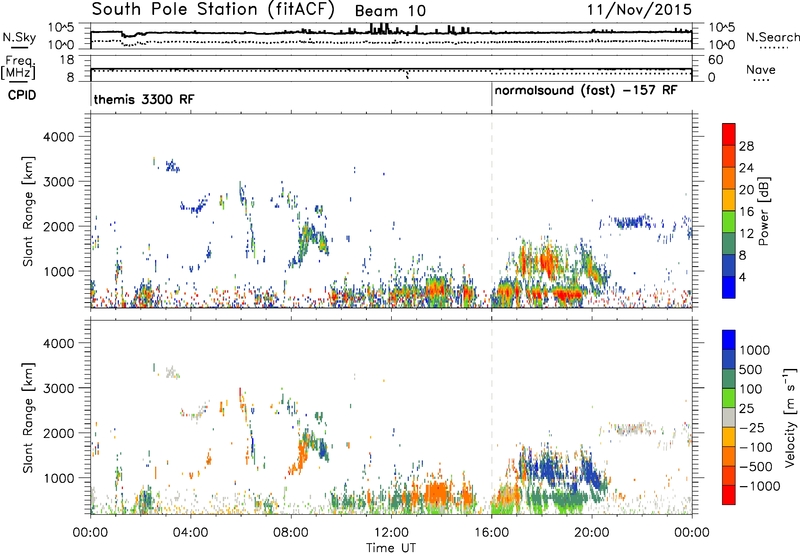The height and width of the screenshot is (554, 800).
Task: Click the '04:00' time axis tick
Action: 190,533
